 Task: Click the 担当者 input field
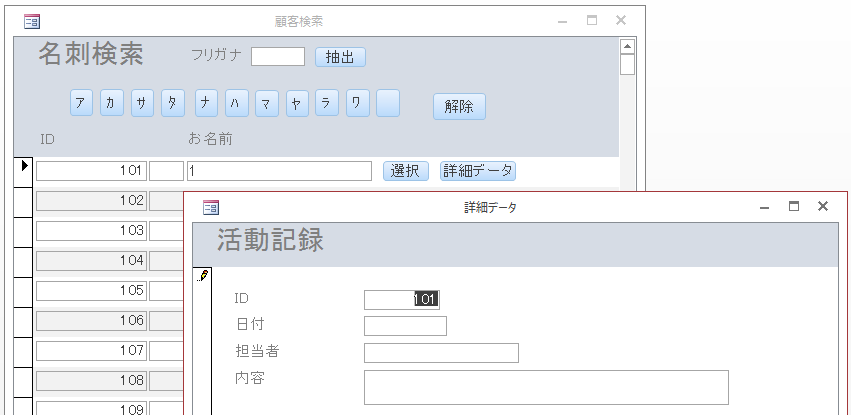tap(441, 353)
